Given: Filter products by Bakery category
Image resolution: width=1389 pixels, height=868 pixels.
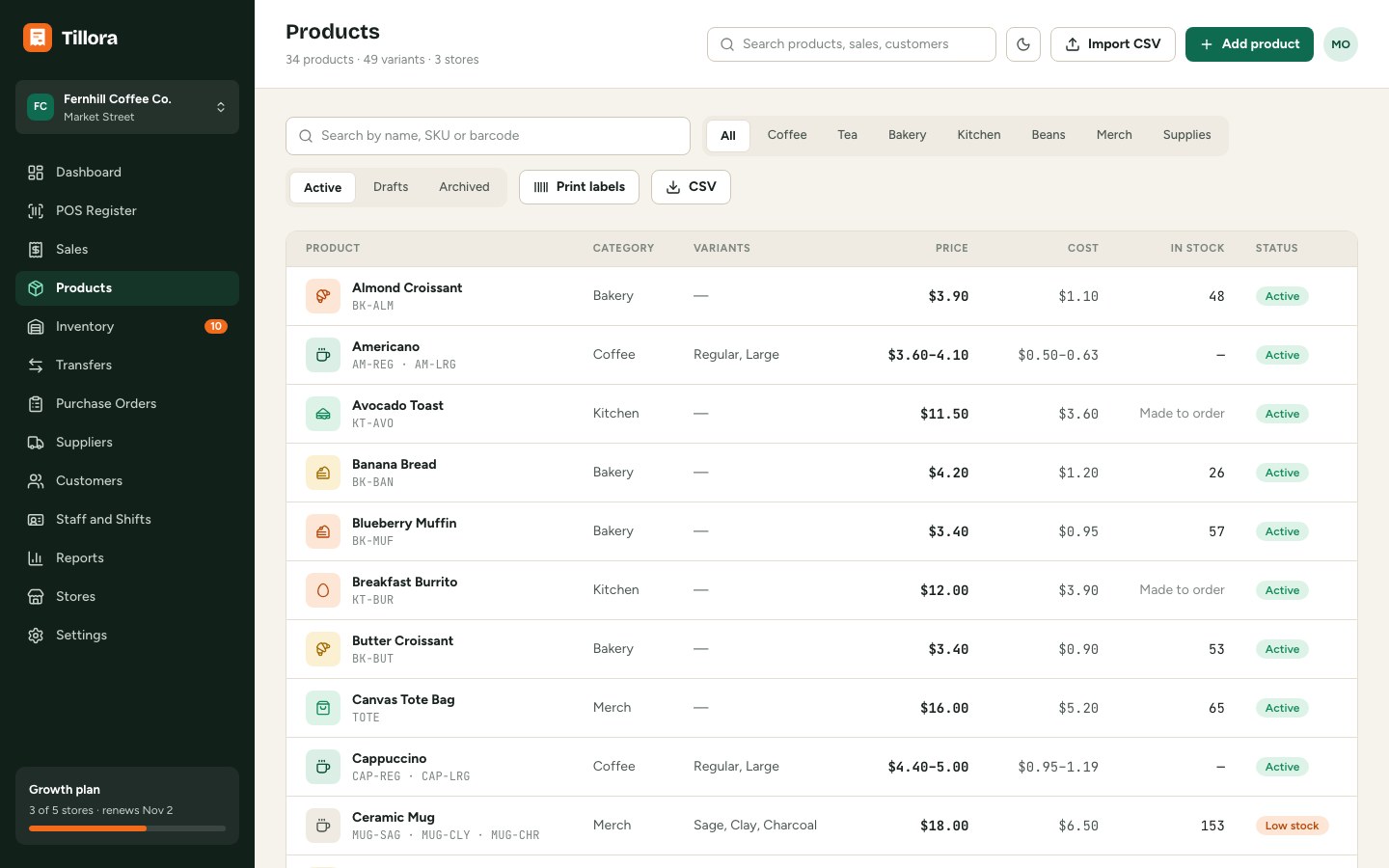Looking at the screenshot, I should coord(907,135).
